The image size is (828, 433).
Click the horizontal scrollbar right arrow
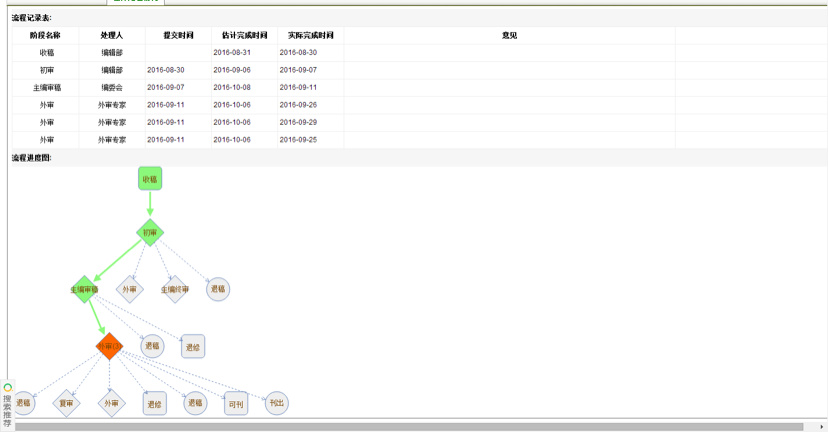click(822, 427)
